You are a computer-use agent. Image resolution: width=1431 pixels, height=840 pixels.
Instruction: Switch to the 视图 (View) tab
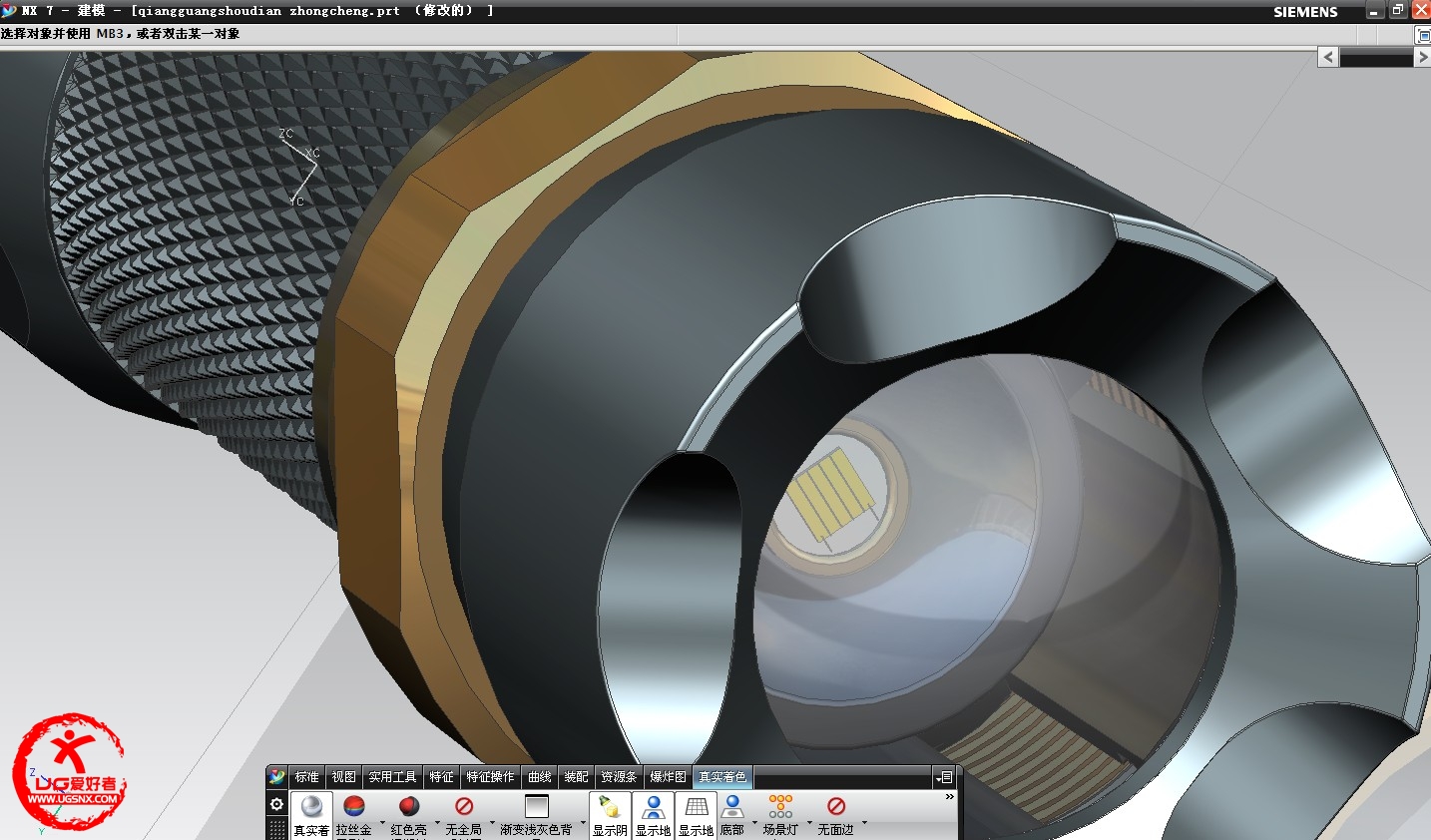pyautogui.click(x=343, y=776)
